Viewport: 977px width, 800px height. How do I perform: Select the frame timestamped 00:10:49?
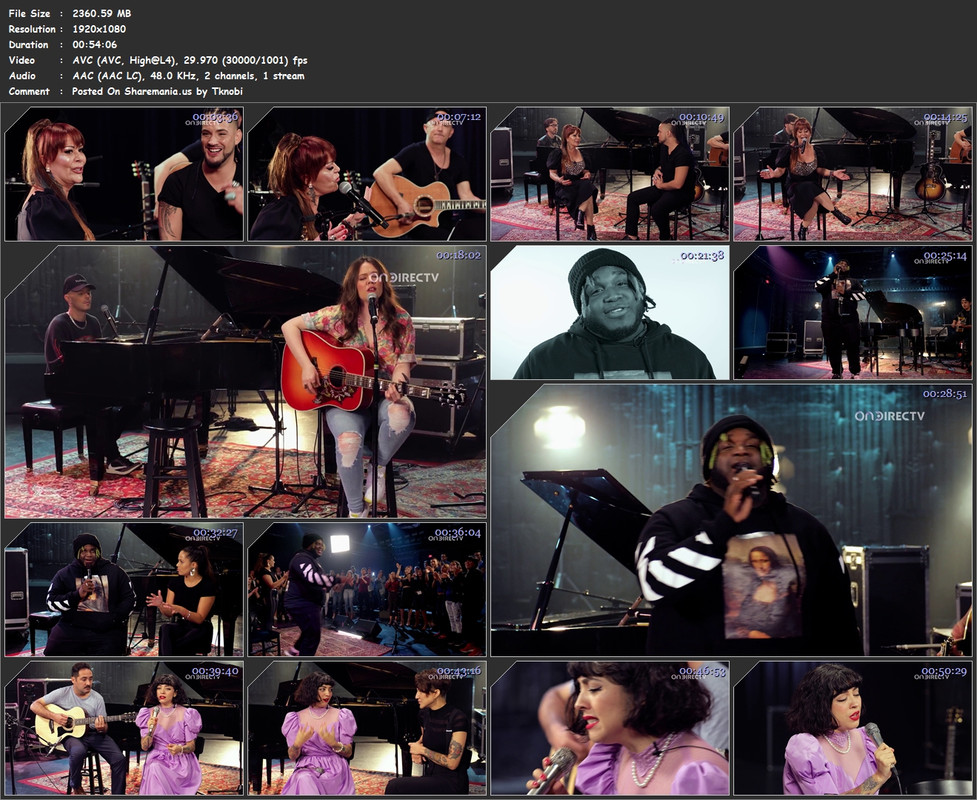tap(610, 174)
